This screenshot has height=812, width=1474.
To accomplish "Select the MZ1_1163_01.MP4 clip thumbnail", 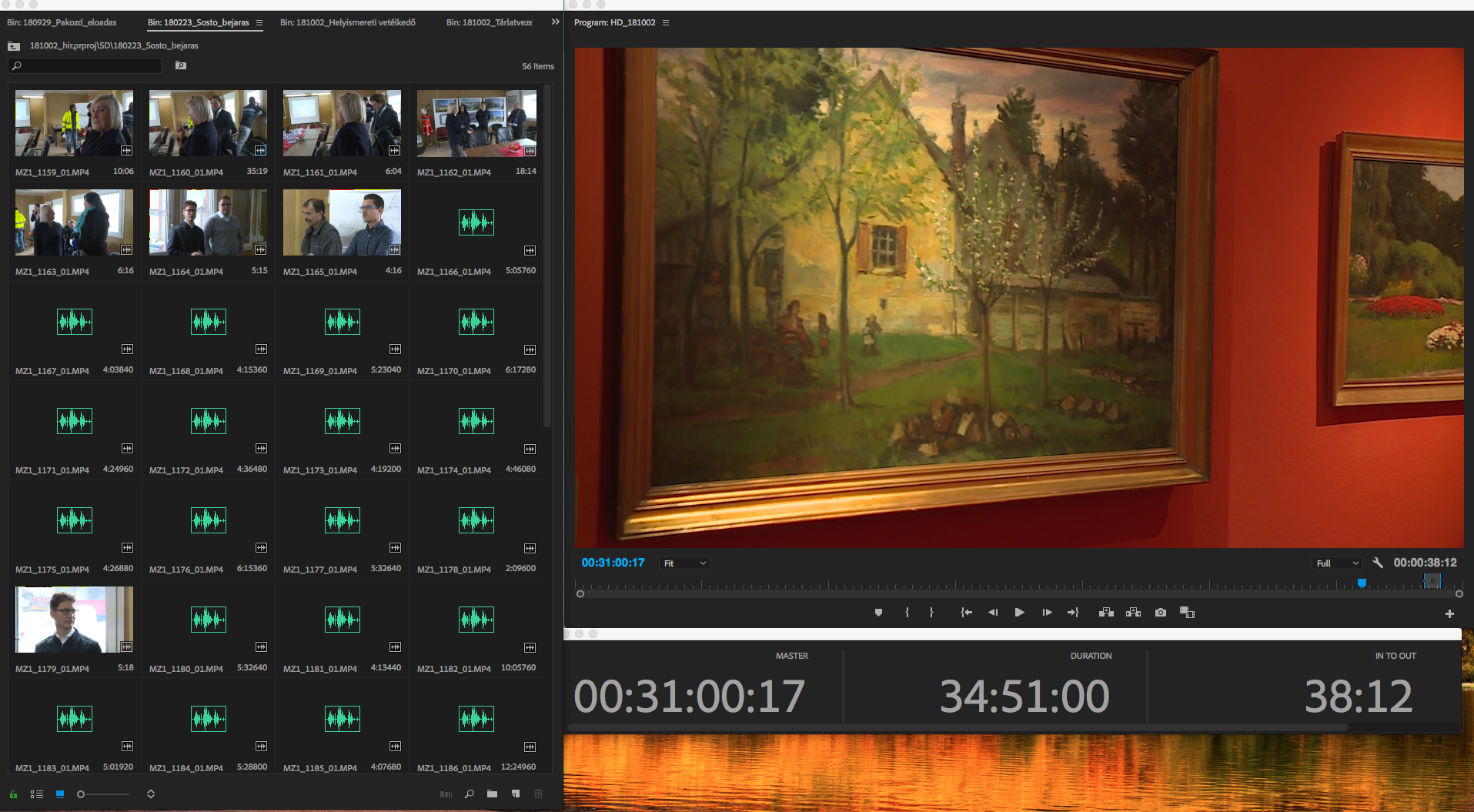I will 74,222.
